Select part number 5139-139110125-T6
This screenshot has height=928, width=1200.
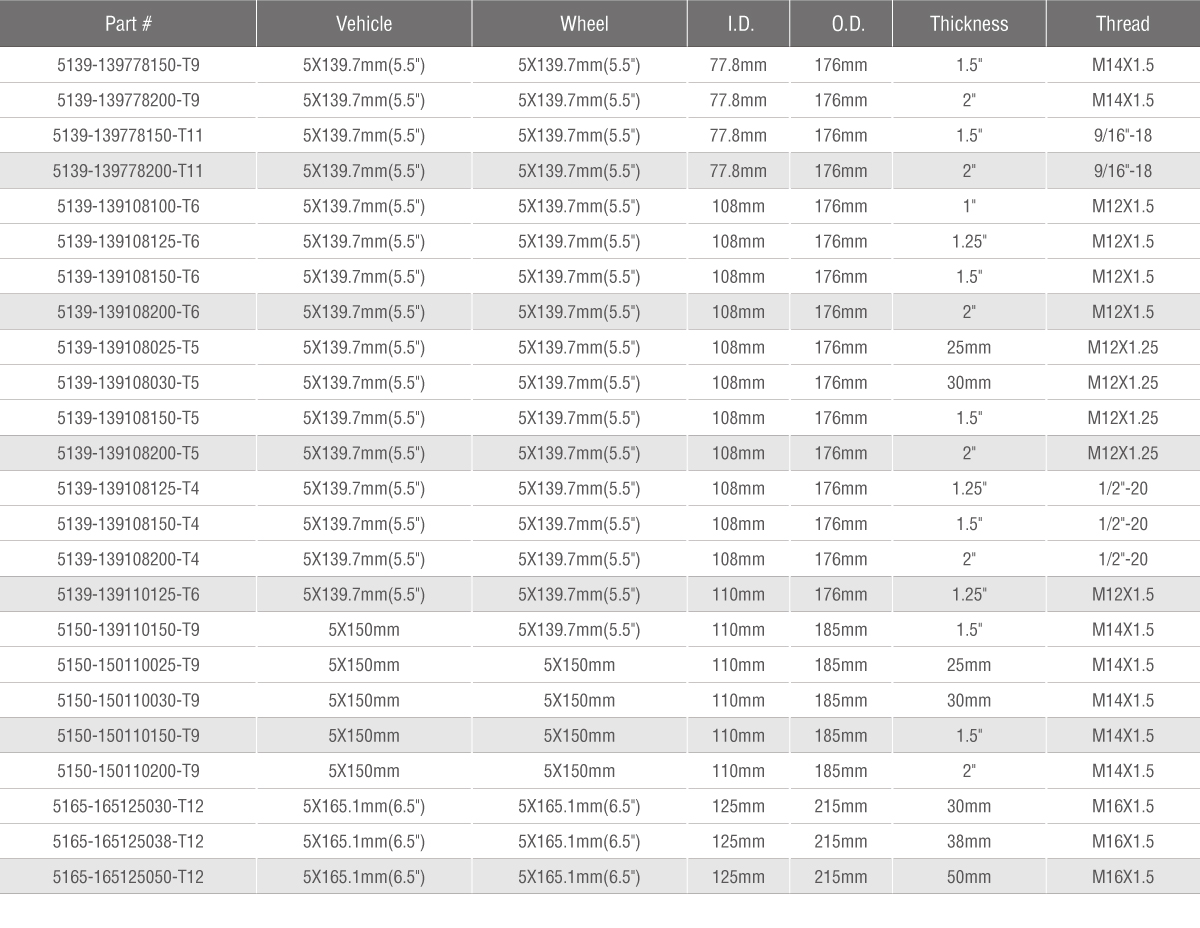click(x=128, y=595)
